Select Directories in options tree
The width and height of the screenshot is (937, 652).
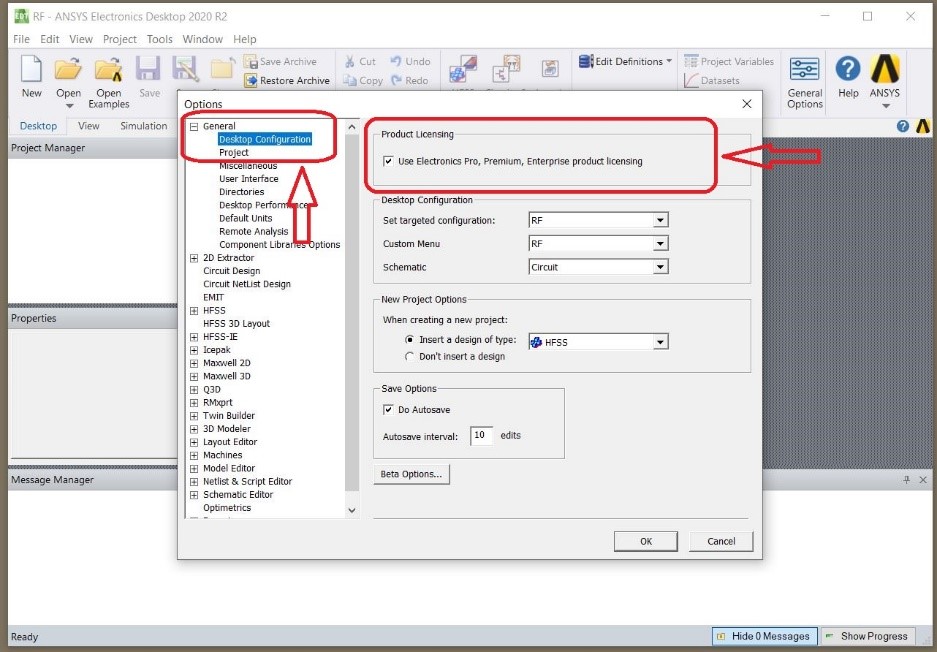pos(241,192)
